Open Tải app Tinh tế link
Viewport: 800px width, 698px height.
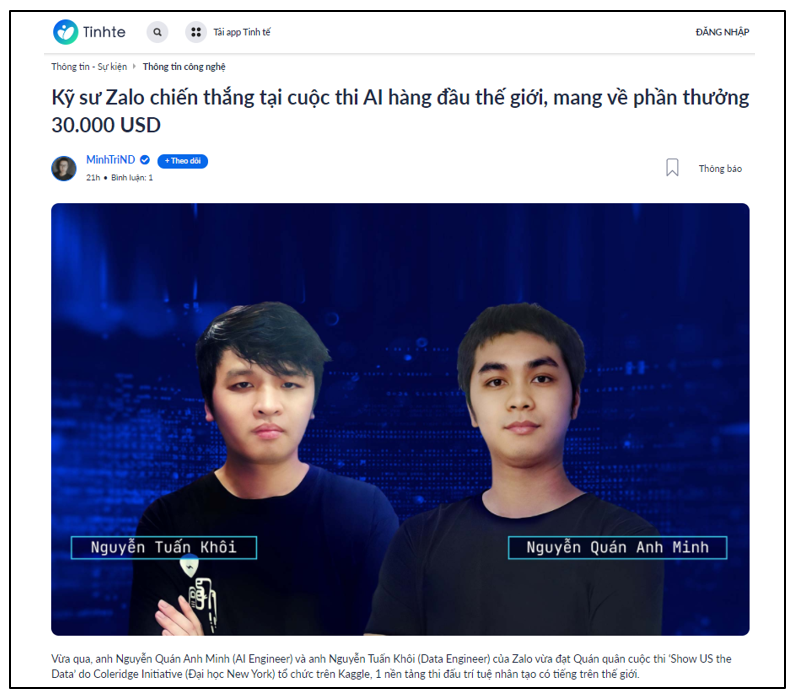(x=242, y=32)
